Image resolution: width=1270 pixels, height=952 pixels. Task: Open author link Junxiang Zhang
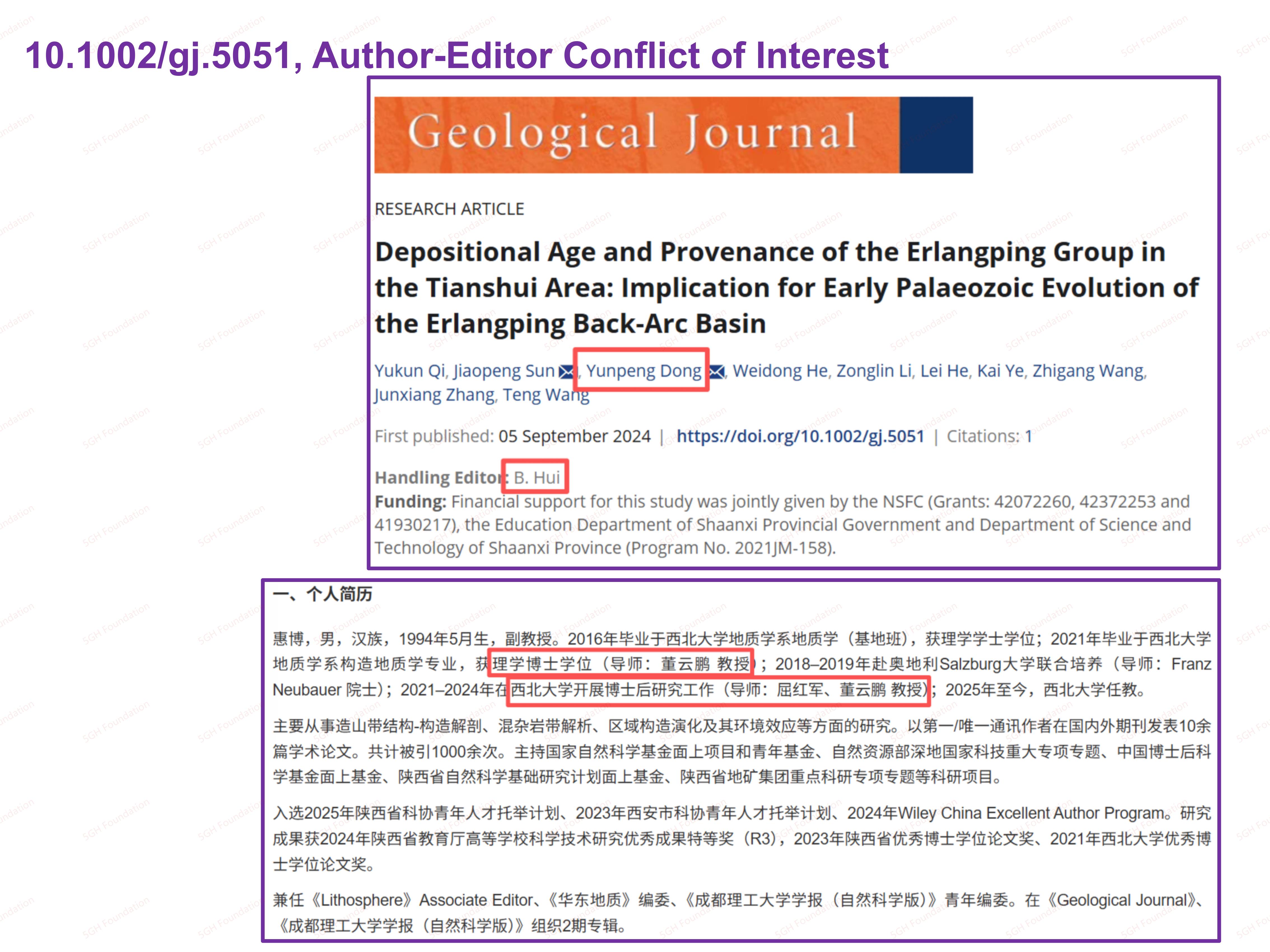pos(434,395)
